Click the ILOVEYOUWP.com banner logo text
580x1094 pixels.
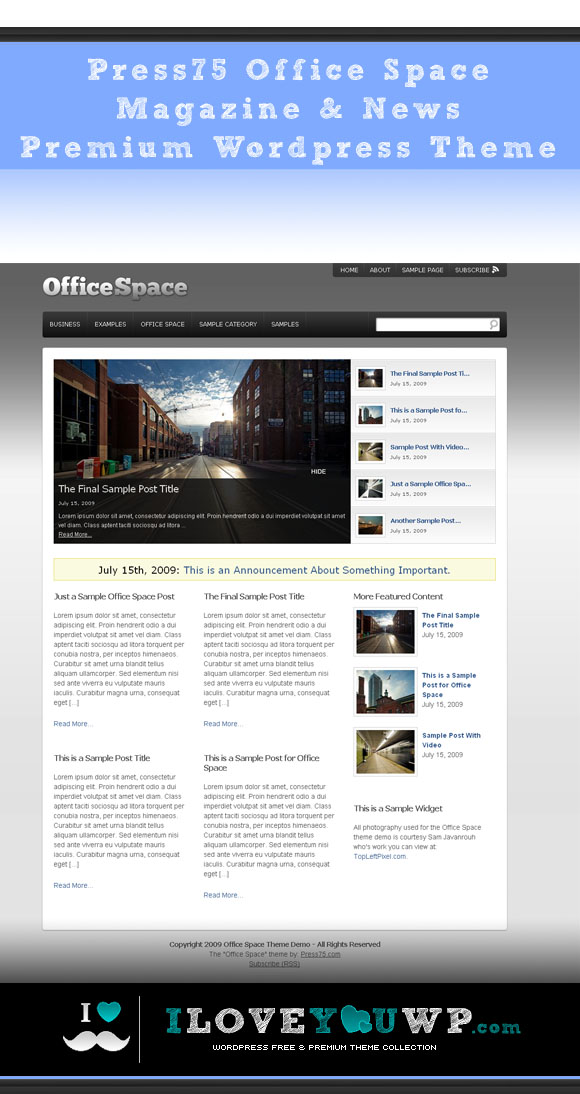(x=343, y=1021)
